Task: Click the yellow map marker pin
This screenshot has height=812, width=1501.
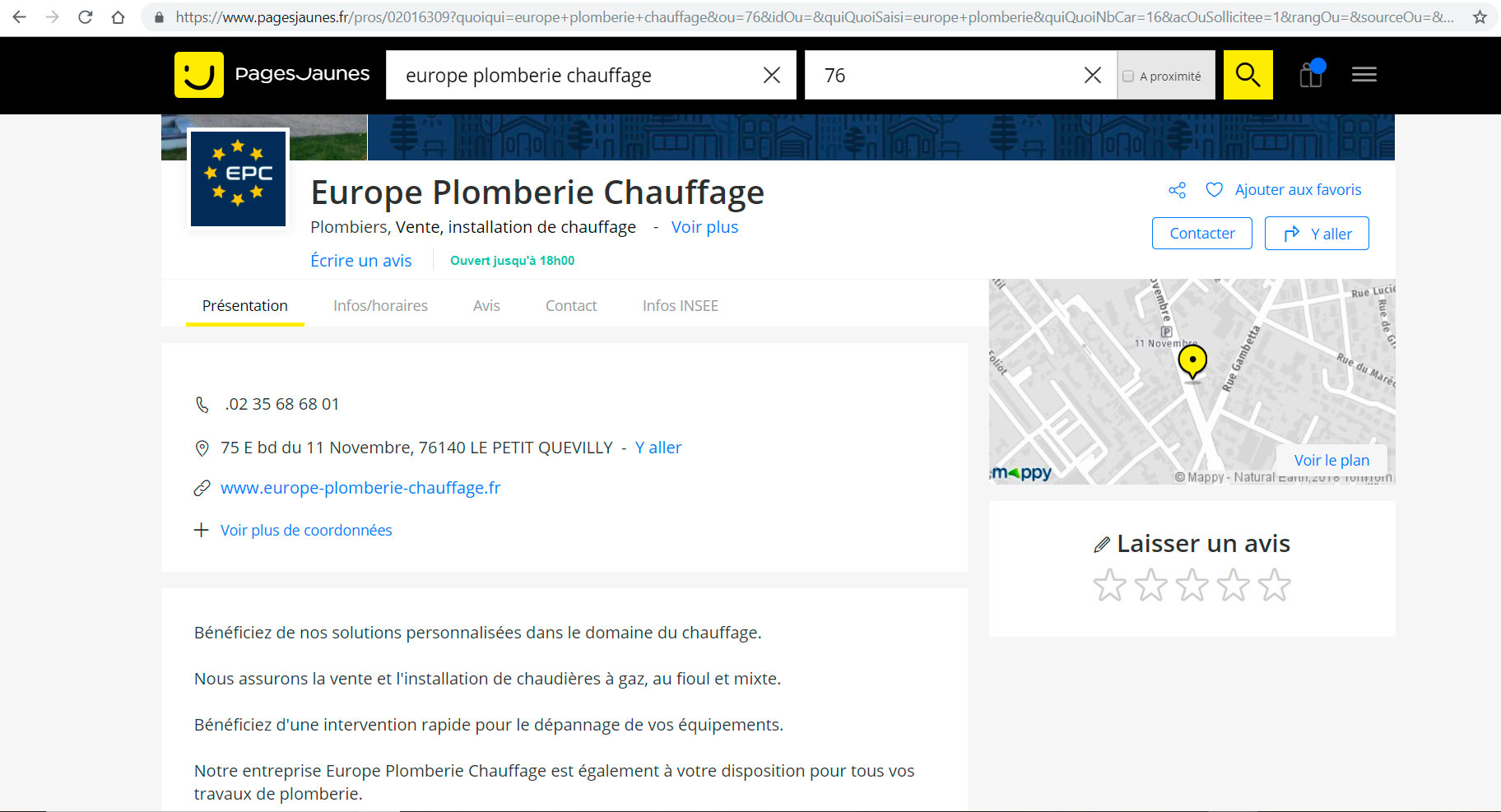Action: tap(1192, 361)
